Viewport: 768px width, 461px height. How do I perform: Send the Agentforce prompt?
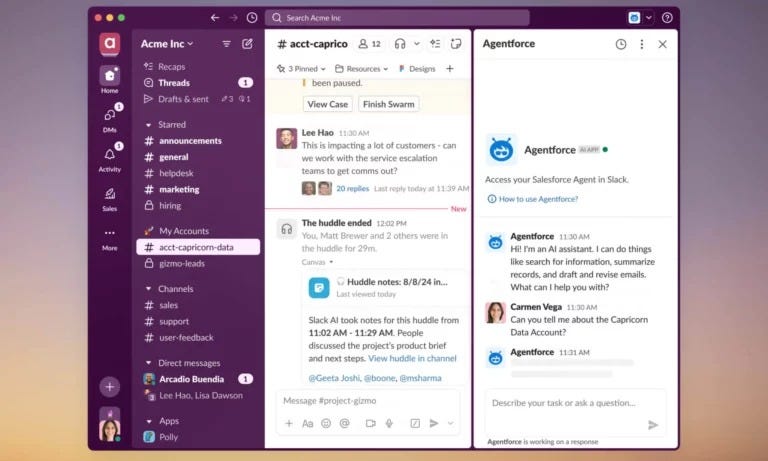pyautogui.click(x=653, y=425)
